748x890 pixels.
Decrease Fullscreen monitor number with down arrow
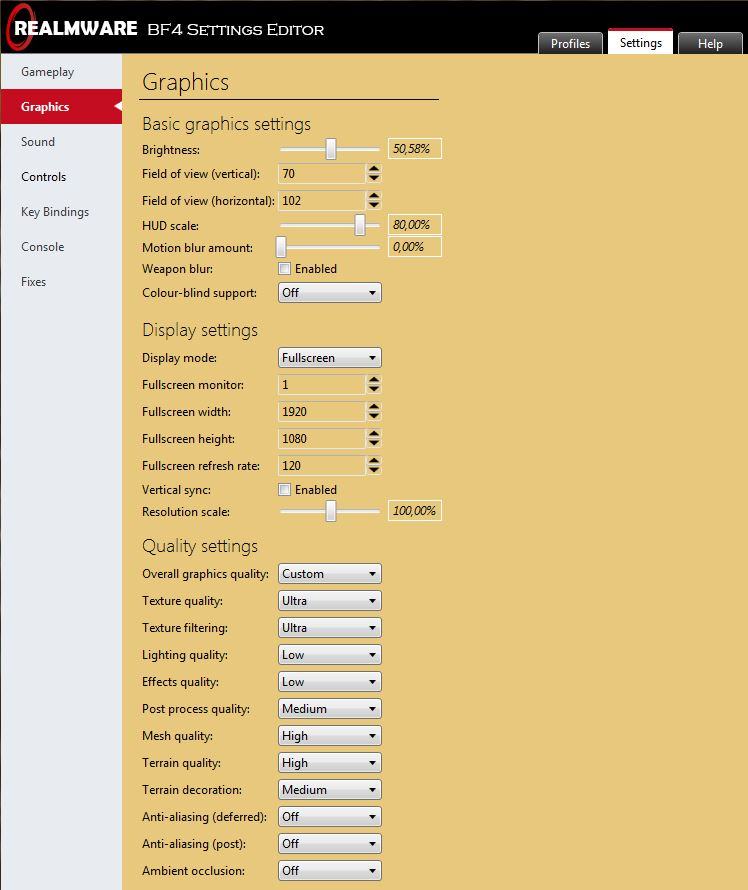click(373, 389)
